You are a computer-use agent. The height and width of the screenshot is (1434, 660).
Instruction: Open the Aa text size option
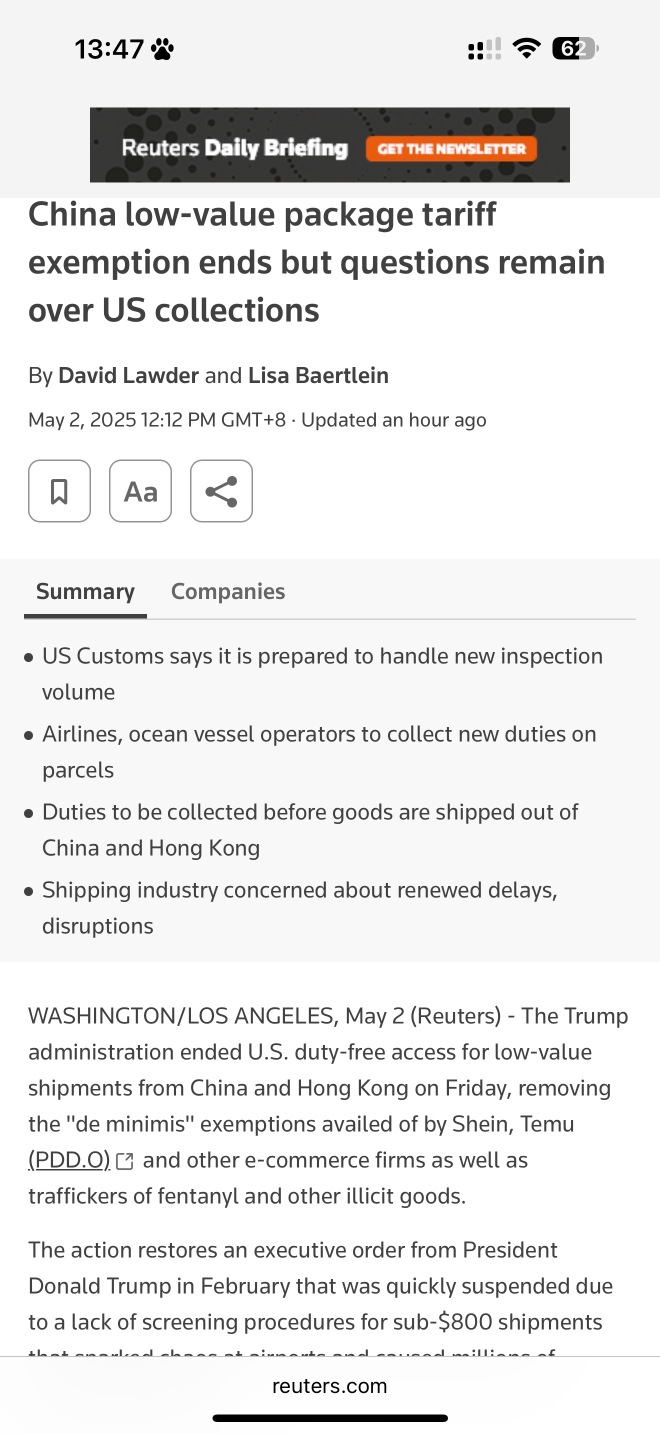click(x=140, y=491)
